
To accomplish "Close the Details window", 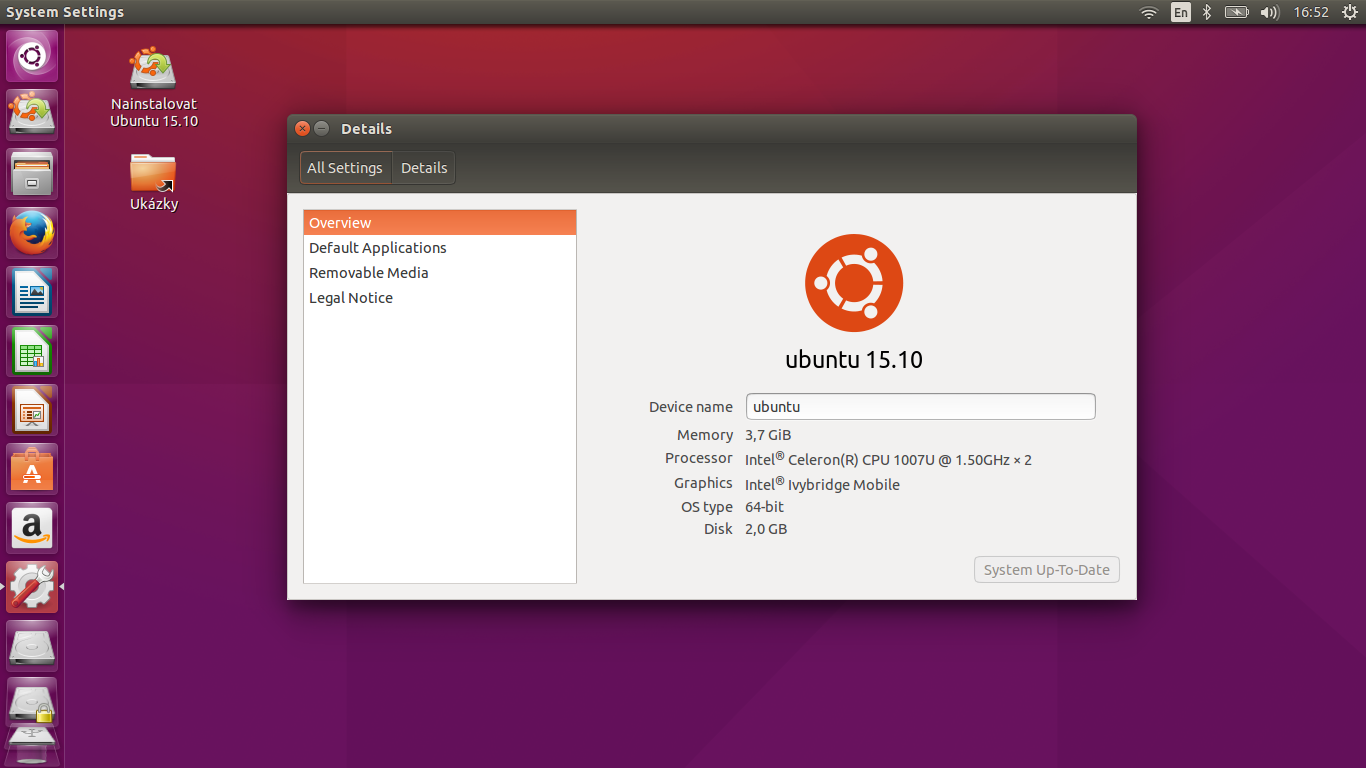I will click(302, 129).
